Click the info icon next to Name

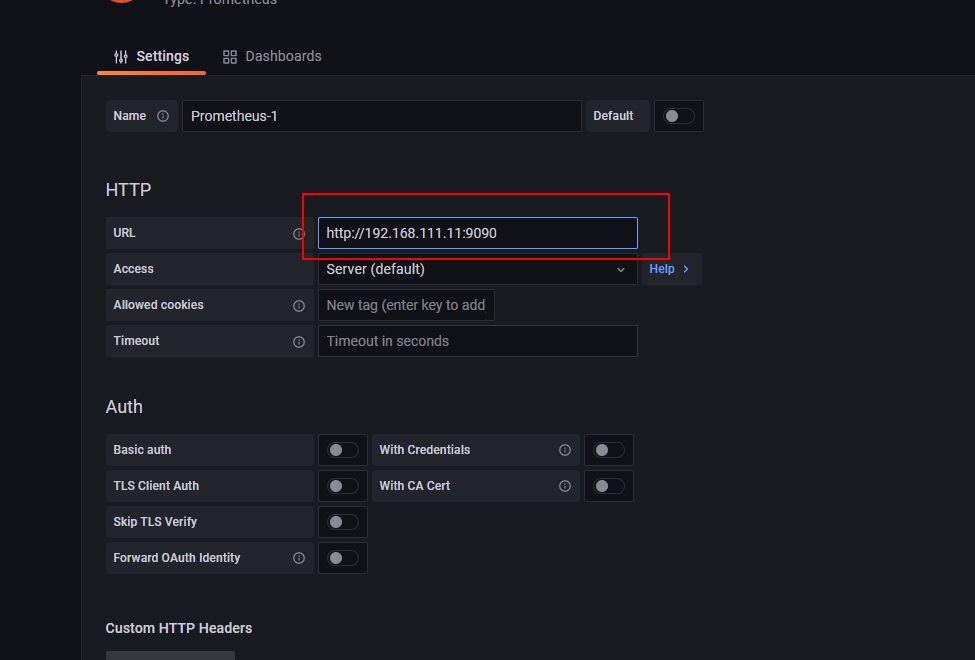[x=163, y=116]
